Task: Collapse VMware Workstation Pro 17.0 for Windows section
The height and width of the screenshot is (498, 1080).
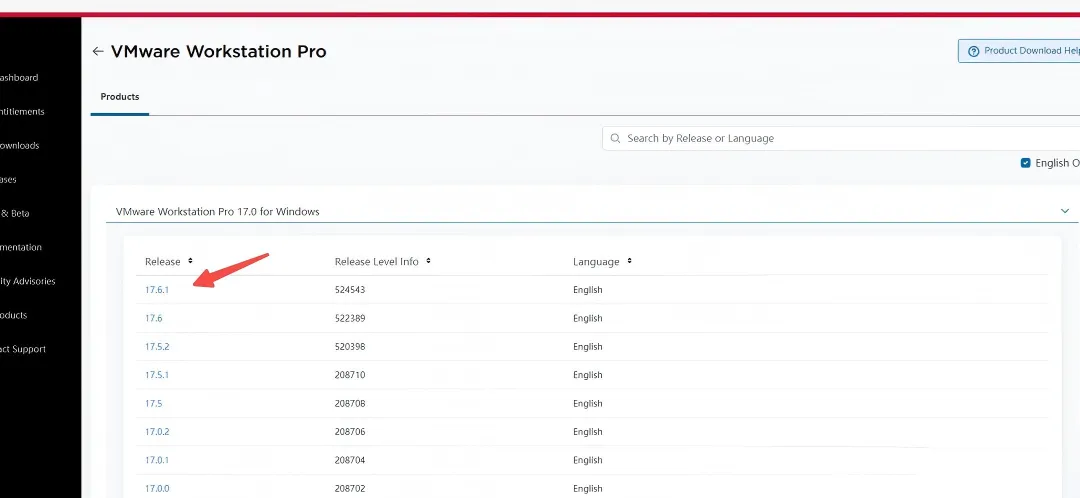Action: pos(1065,211)
